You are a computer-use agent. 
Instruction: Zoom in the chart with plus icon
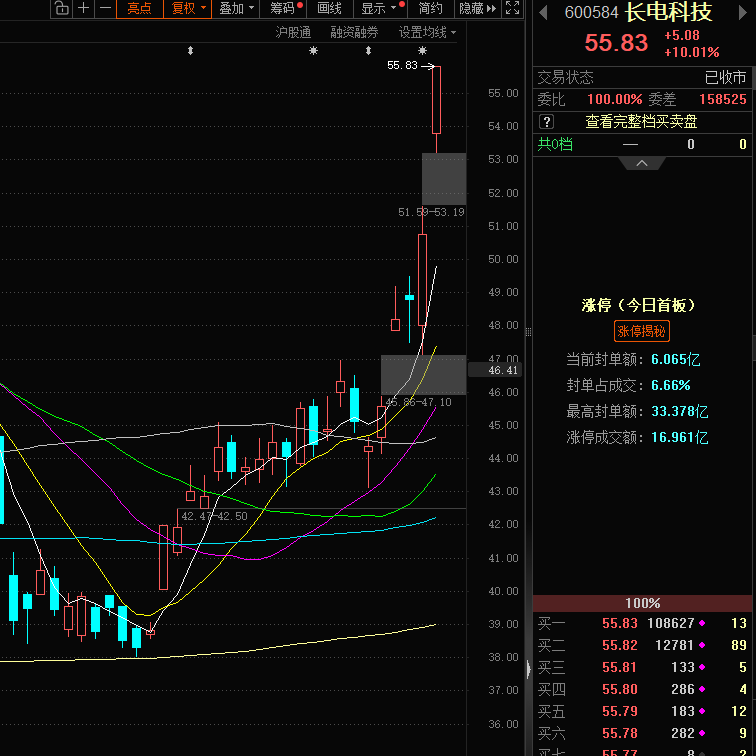point(83,8)
